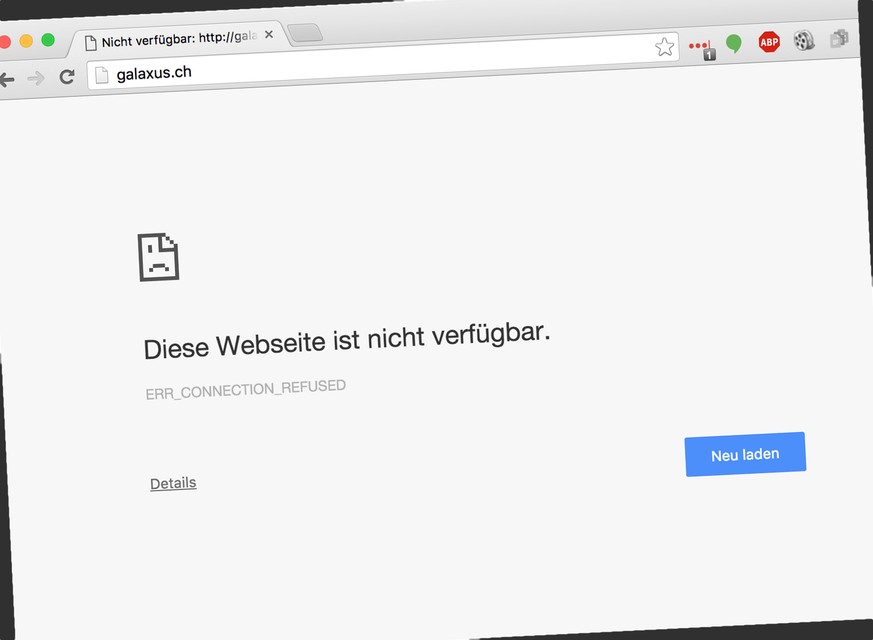The height and width of the screenshot is (640, 873).
Task: Reload page with the refresh icon
Action: pos(67,76)
